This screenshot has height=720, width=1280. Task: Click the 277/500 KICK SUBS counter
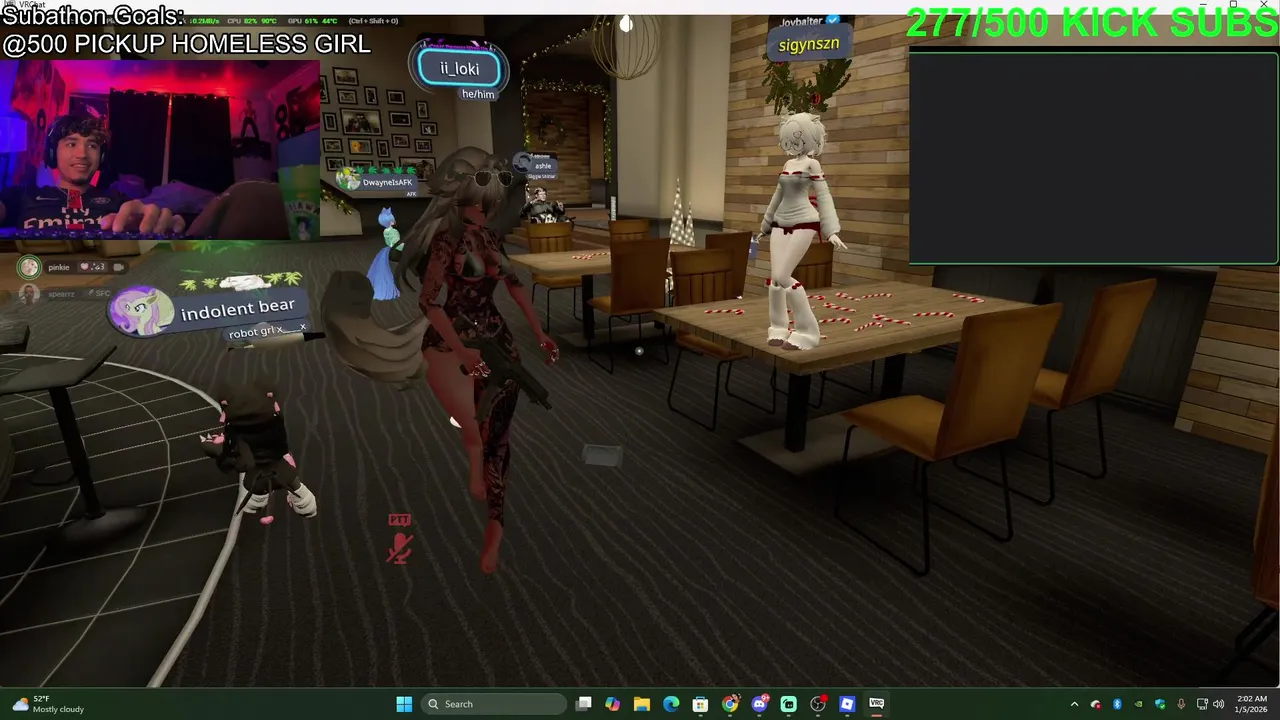tap(1091, 23)
